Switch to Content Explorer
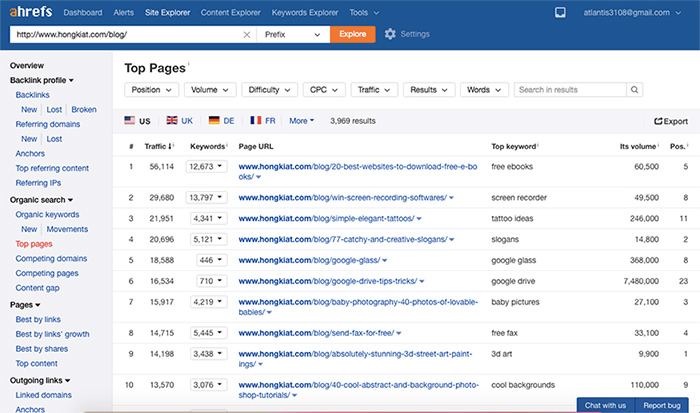This screenshot has height=413, width=700. tap(230, 13)
